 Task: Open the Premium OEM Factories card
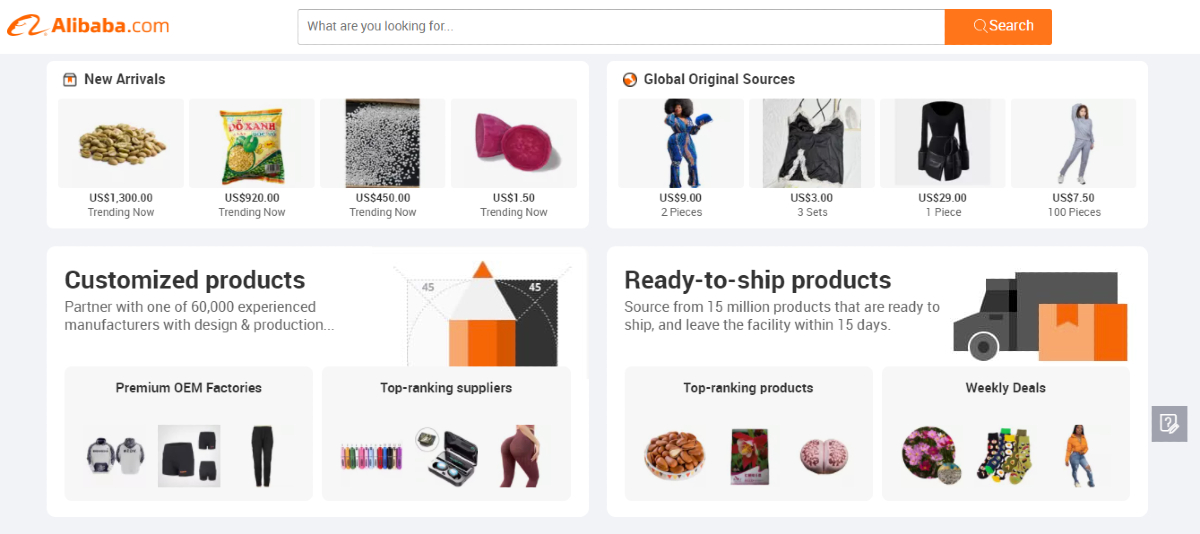point(189,433)
